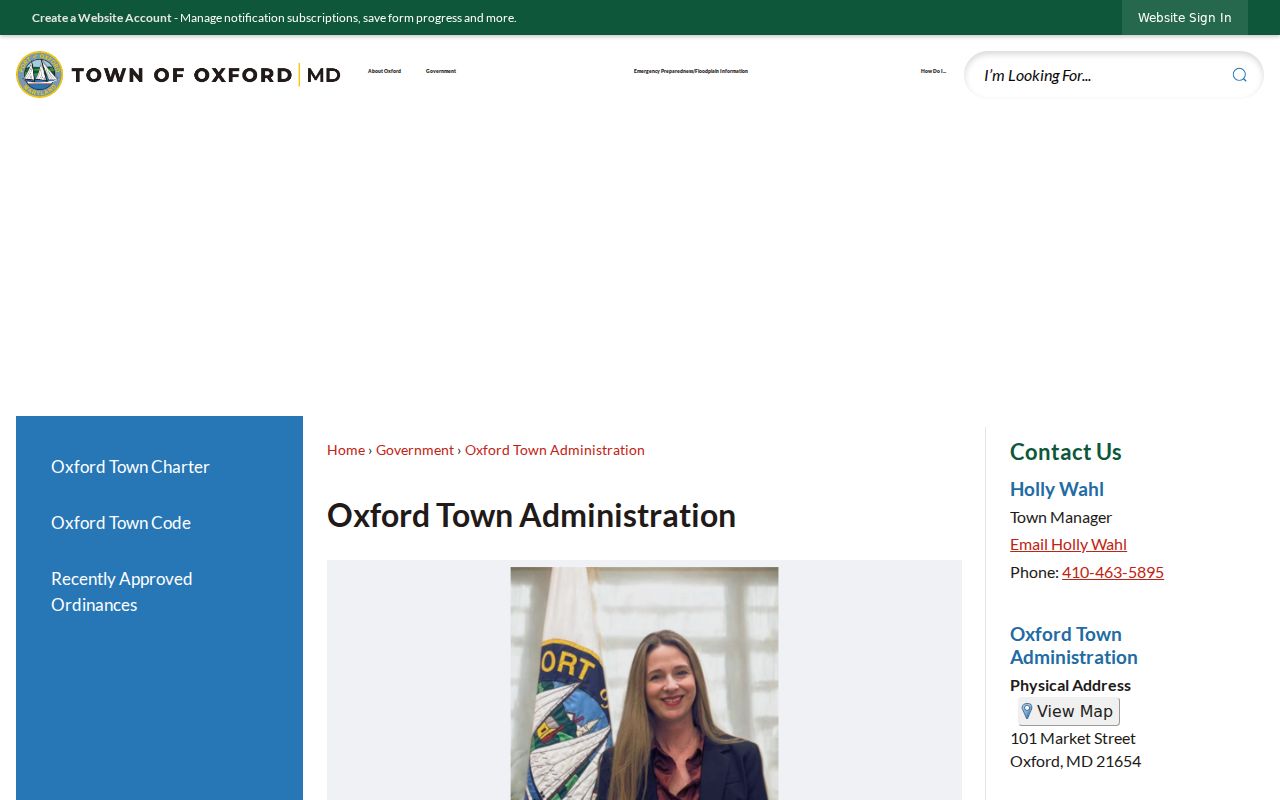
Task: Open the About Oxford menu
Action: point(384,71)
